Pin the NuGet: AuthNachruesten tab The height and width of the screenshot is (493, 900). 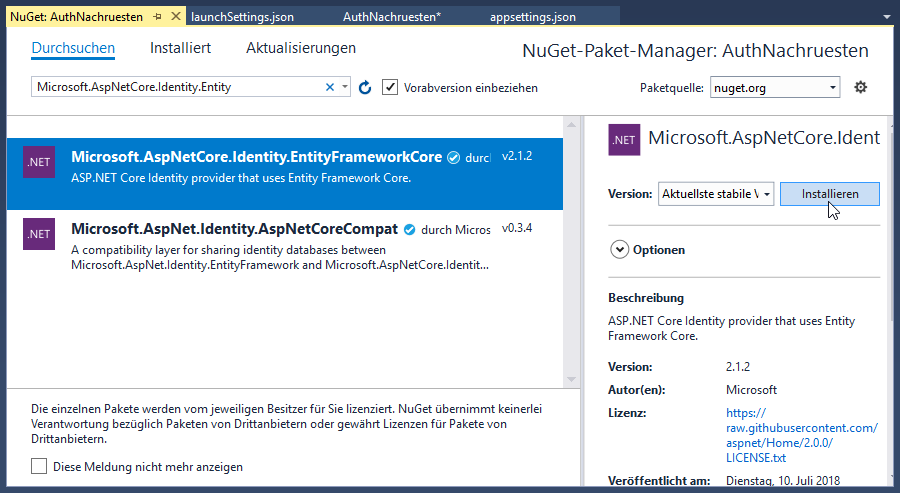point(157,17)
